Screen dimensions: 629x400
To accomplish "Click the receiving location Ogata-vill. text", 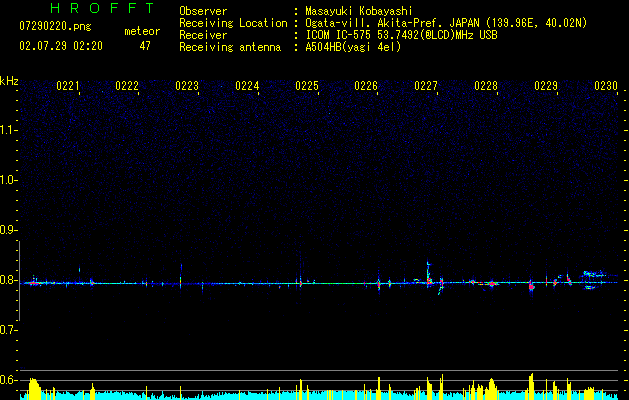I will 446,23.
